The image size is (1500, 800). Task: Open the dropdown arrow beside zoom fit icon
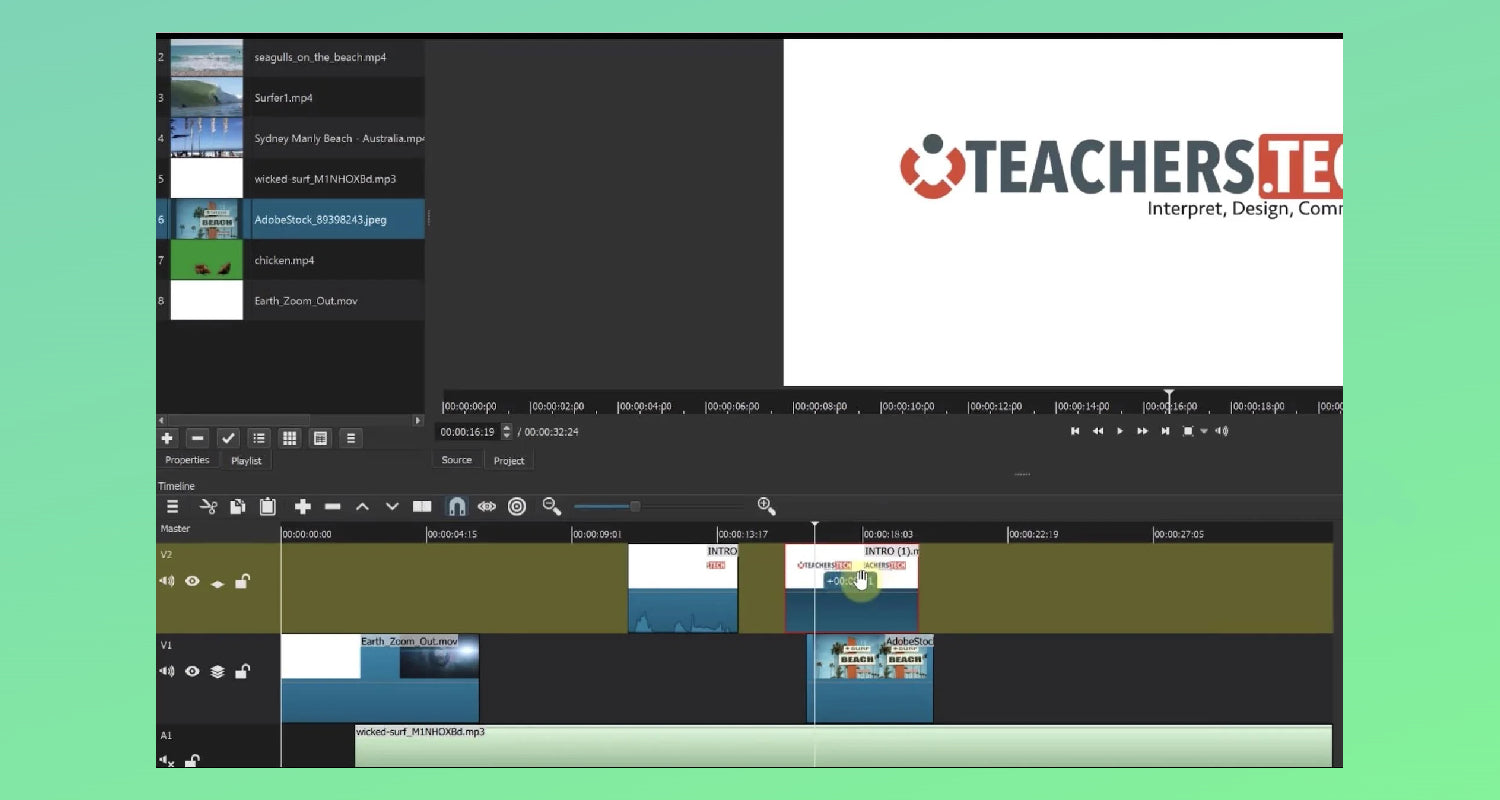tap(1204, 431)
